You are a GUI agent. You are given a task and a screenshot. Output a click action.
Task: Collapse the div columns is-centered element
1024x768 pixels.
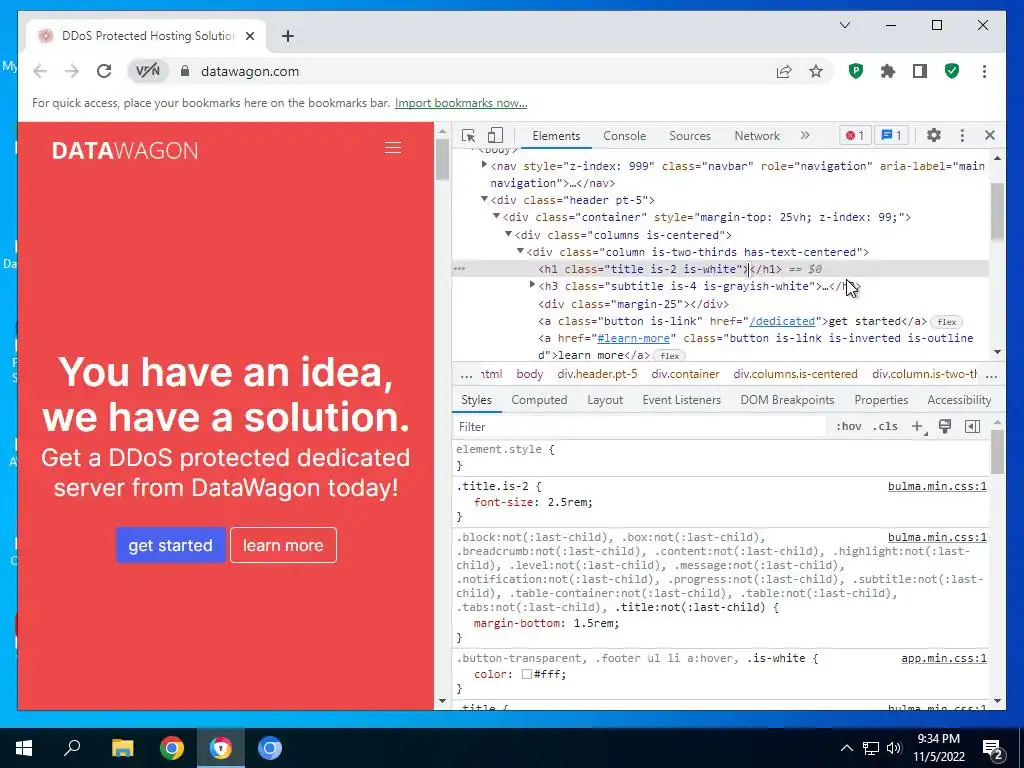[508, 234]
